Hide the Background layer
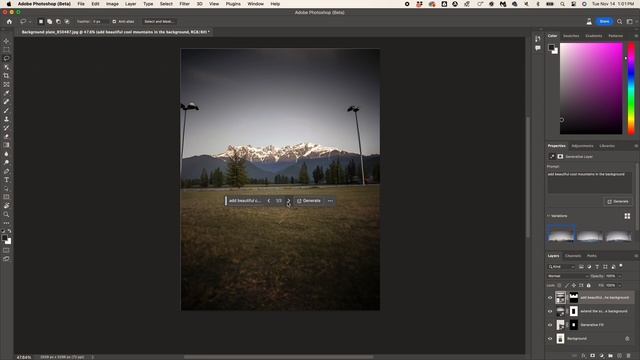 point(550,338)
